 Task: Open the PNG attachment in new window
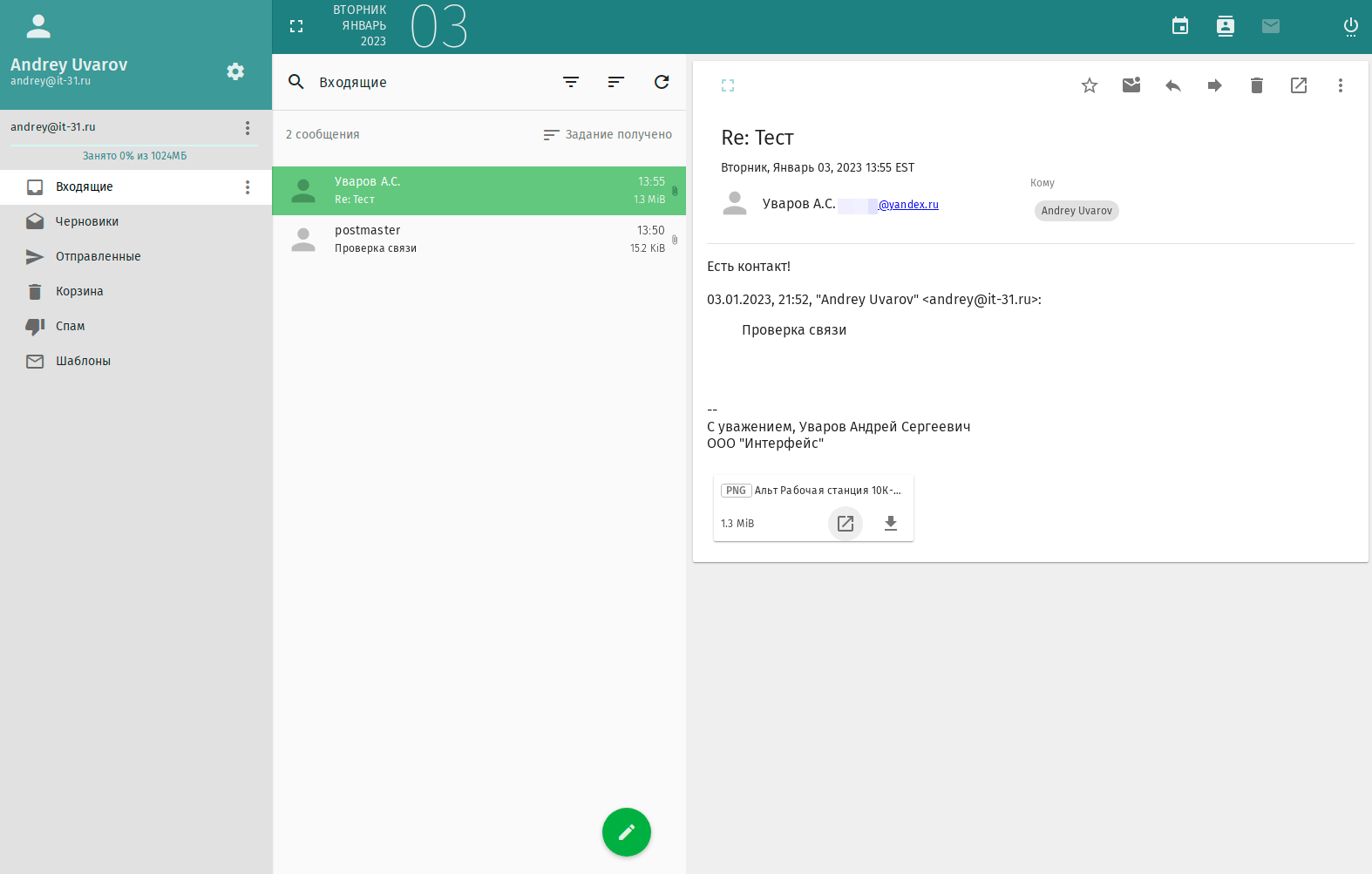click(846, 524)
